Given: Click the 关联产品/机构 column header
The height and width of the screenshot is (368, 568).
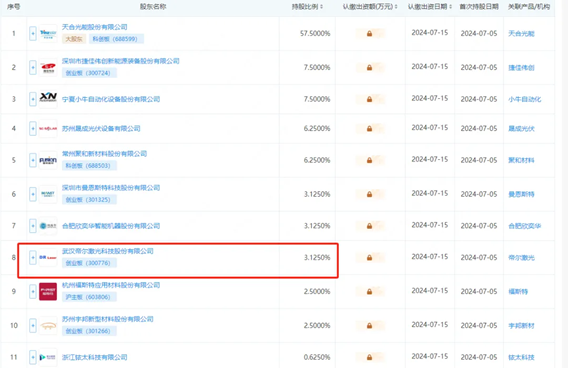Looking at the screenshot, I should coord(529,7).
